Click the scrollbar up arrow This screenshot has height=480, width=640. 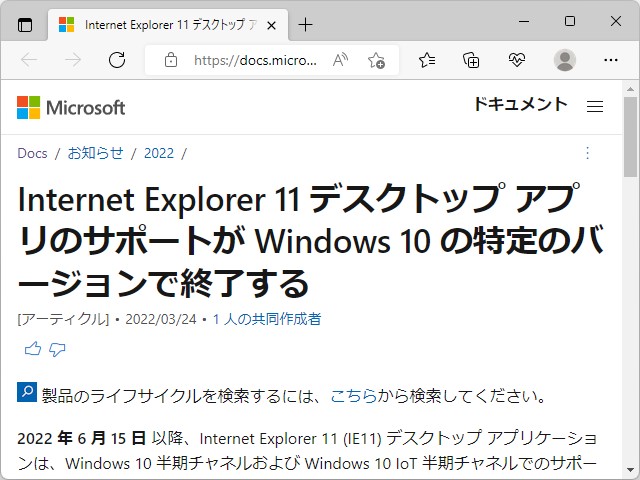(631, 89)
